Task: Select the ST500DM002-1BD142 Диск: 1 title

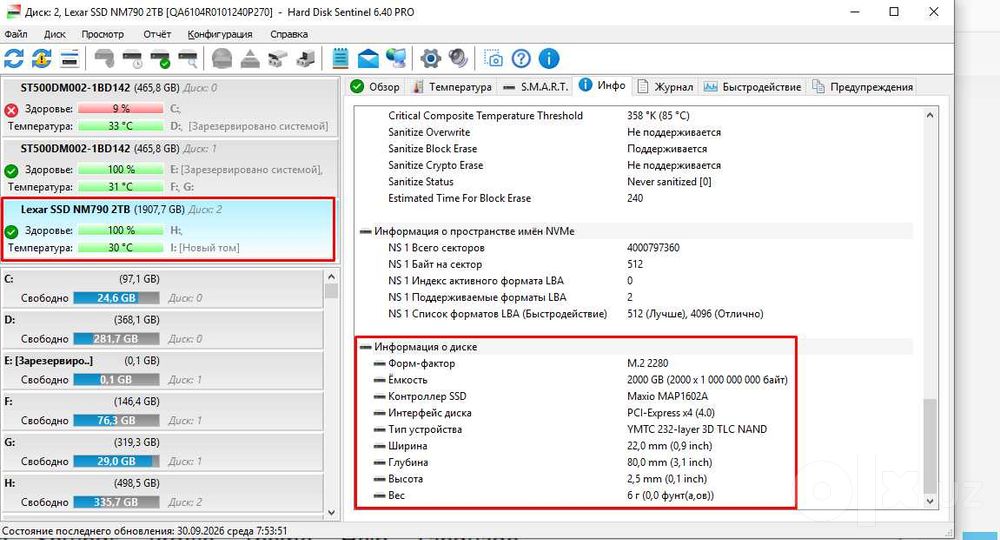Action: coord(119,149)
